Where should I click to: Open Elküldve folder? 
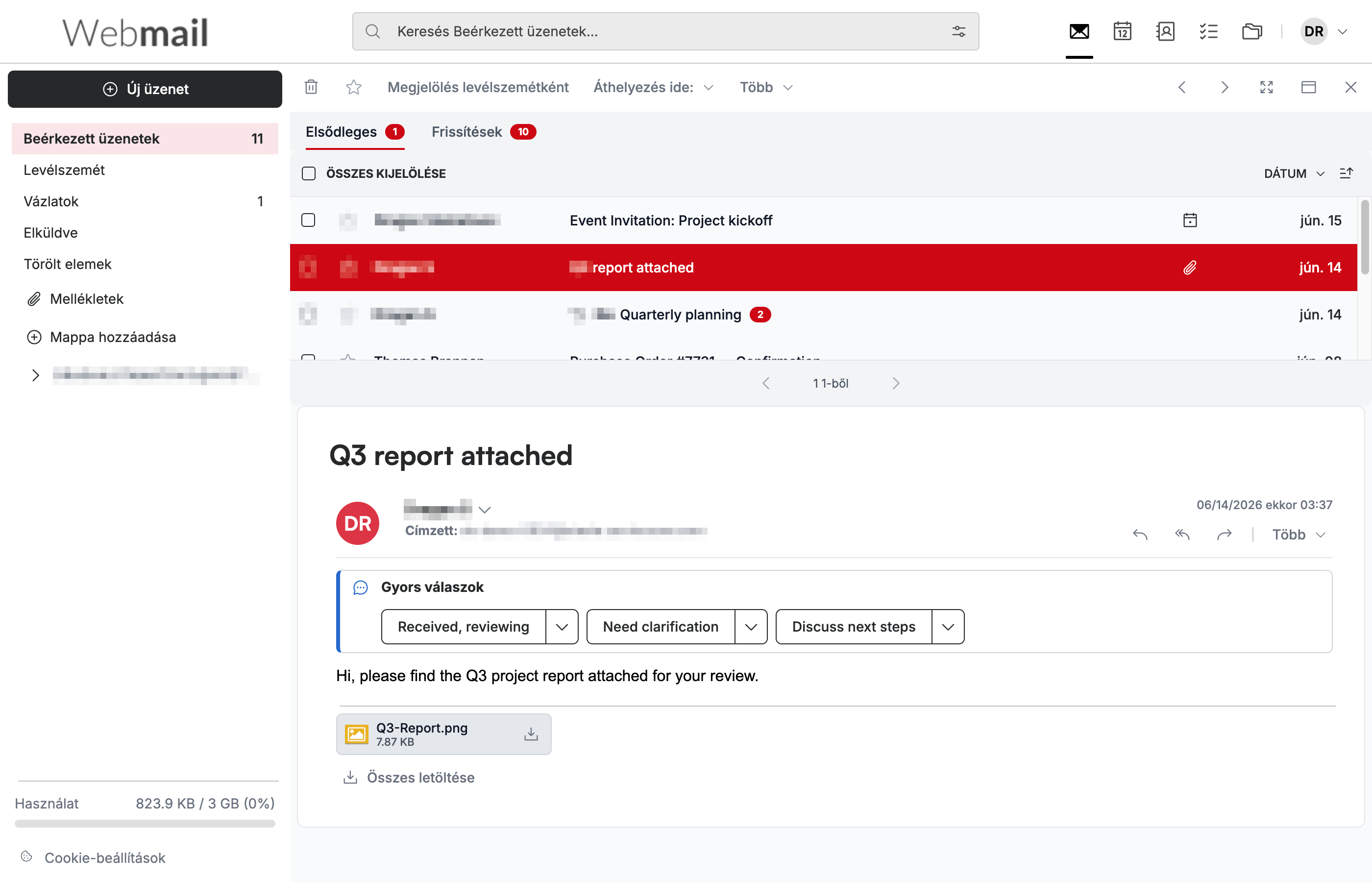click(x=145, y=233)
